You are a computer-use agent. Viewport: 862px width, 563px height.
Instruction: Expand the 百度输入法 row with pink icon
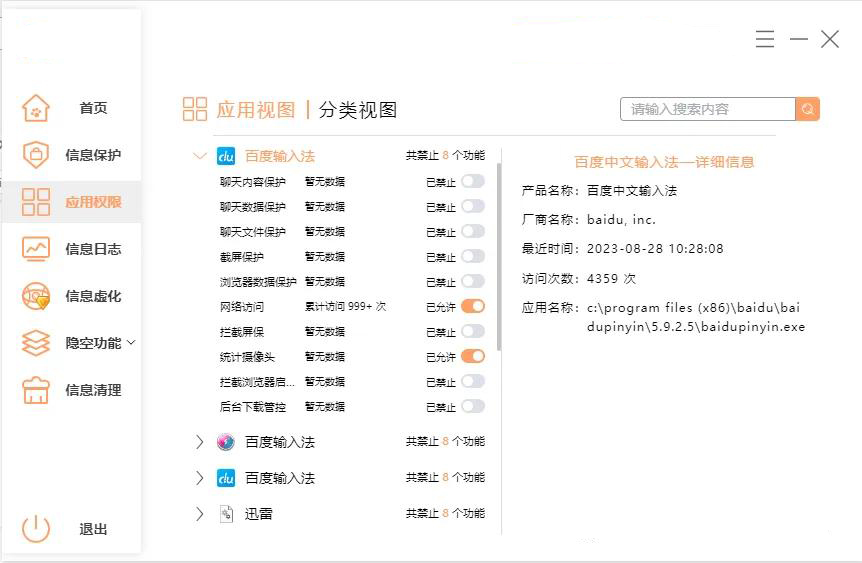pyautogui.click(x=200, y=442)
